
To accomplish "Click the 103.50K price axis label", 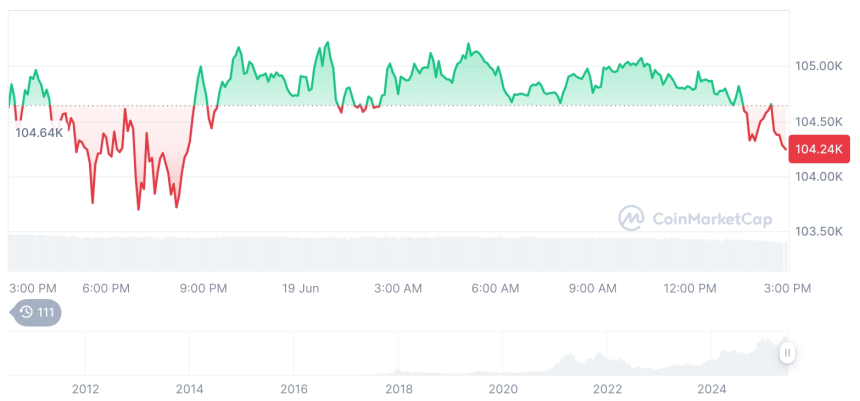I will coord(819,231).
